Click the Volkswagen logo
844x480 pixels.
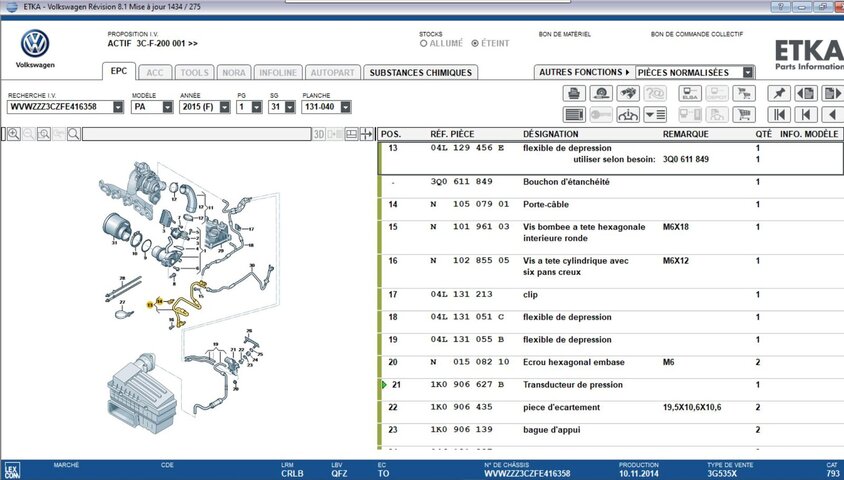[x=35, y=44]
